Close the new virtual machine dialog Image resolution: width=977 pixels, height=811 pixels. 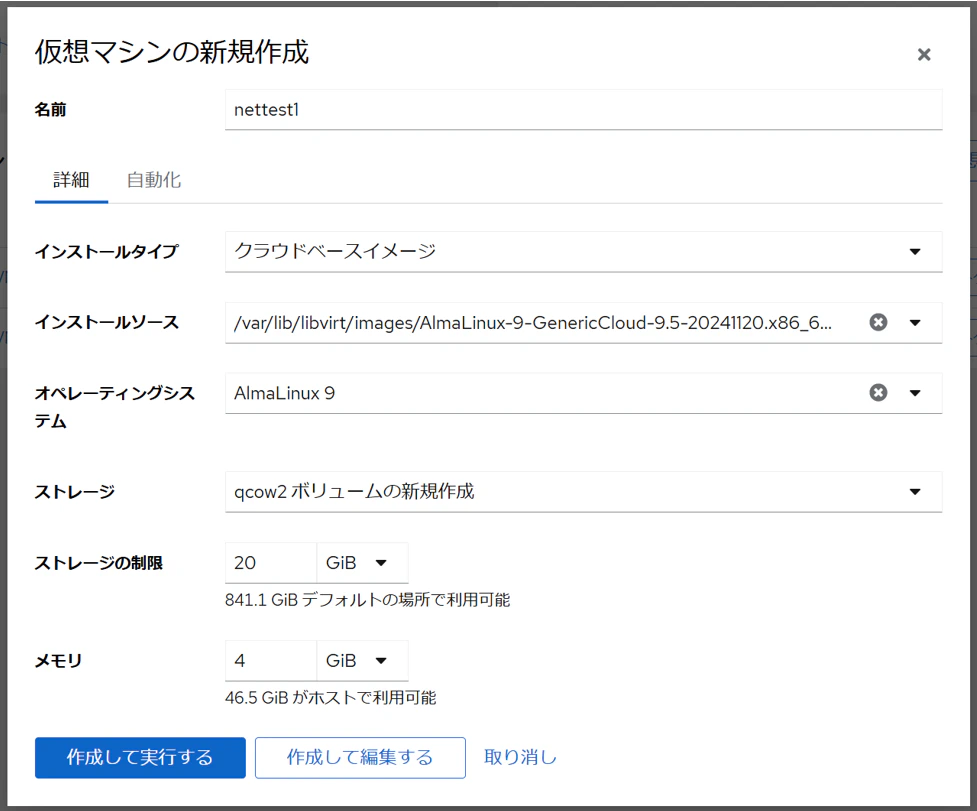coord(923,55)
